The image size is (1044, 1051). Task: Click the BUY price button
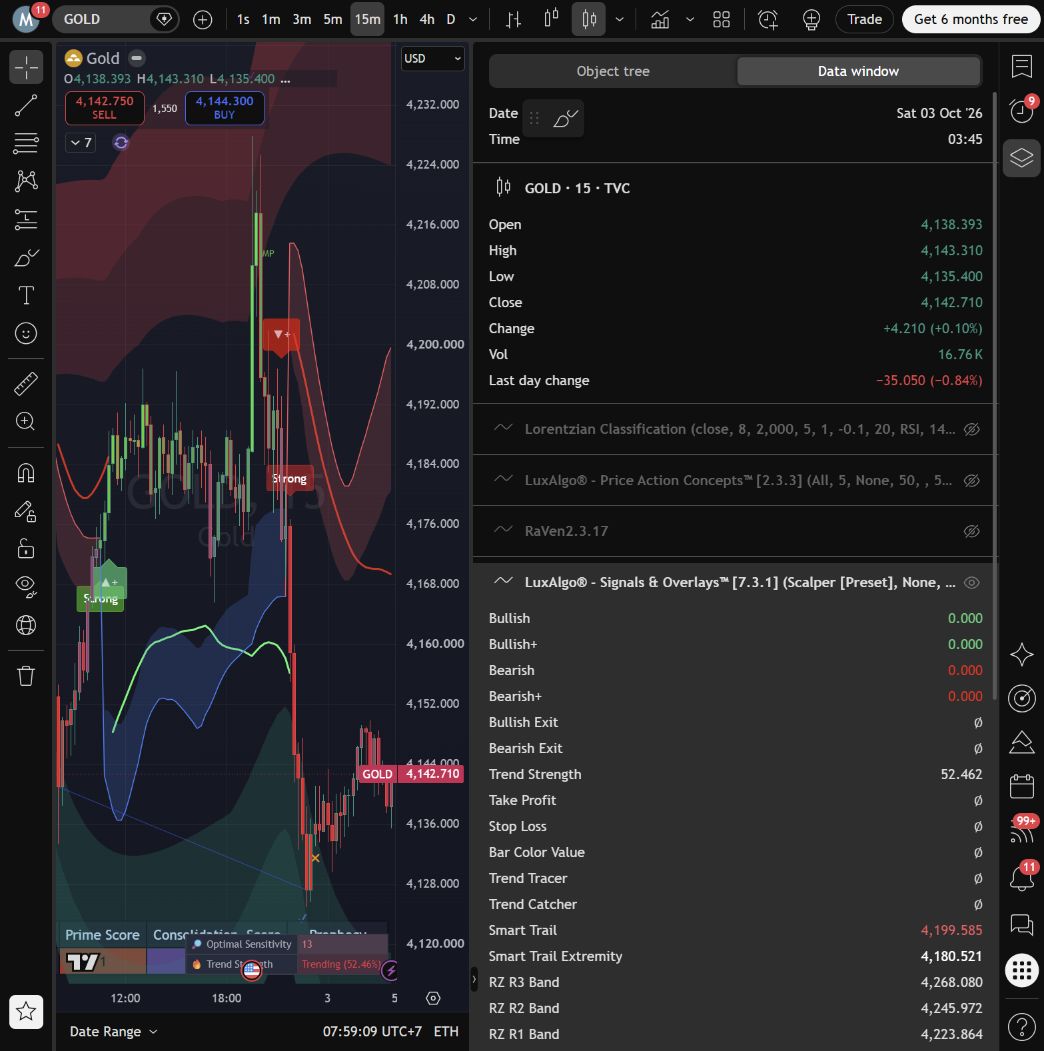pyautogui.click(x=224, y=107)
